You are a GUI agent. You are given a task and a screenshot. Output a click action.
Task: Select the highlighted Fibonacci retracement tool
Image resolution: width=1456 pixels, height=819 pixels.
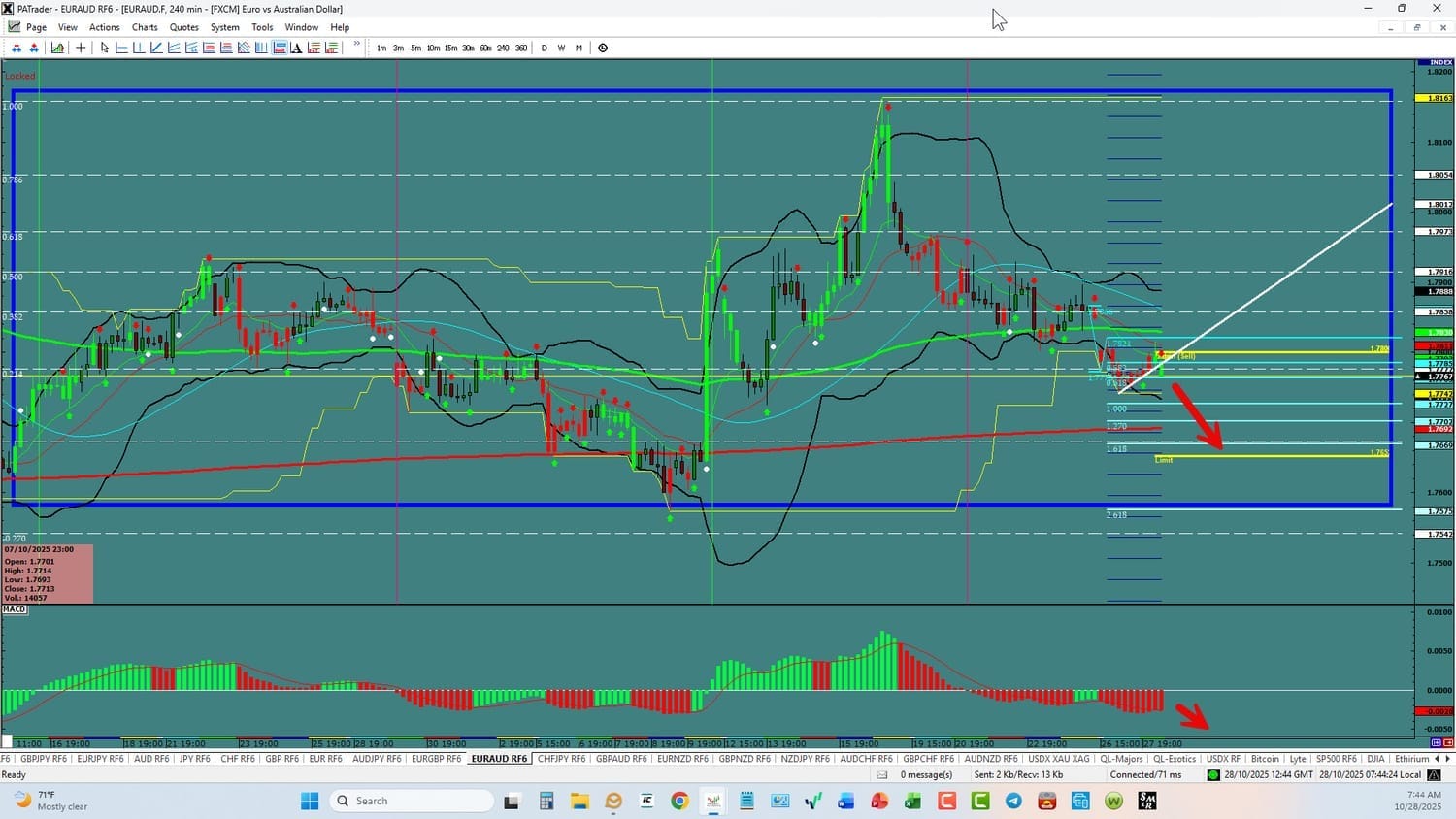tap(279, 48)
